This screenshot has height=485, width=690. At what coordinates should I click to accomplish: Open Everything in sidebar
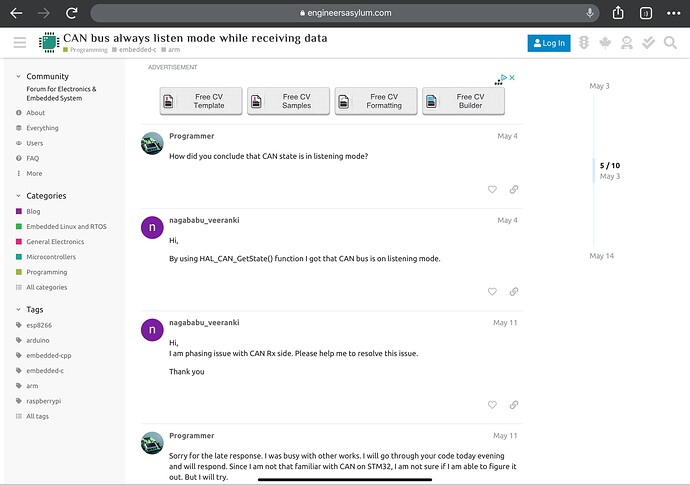[x=37, y=128]
